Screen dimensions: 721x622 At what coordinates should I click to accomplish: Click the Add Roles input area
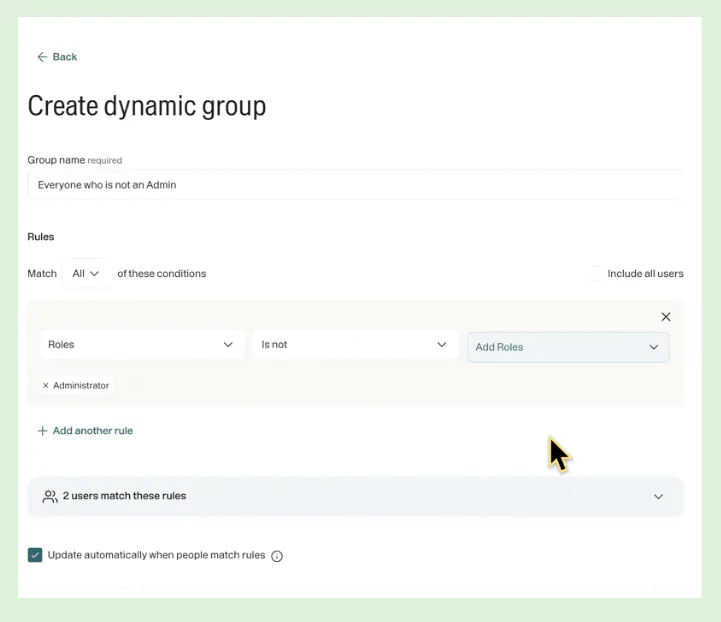(x=555, y=347)
